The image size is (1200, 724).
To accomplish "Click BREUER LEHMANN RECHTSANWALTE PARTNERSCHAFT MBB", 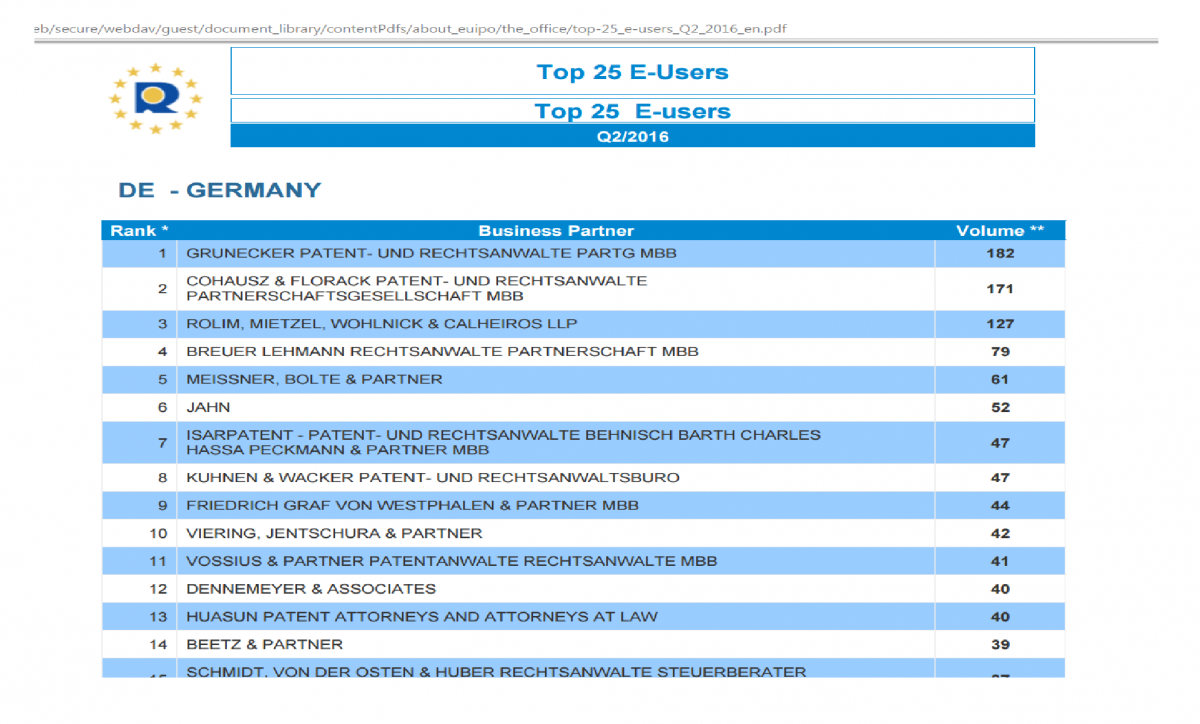I will (442, 351).
